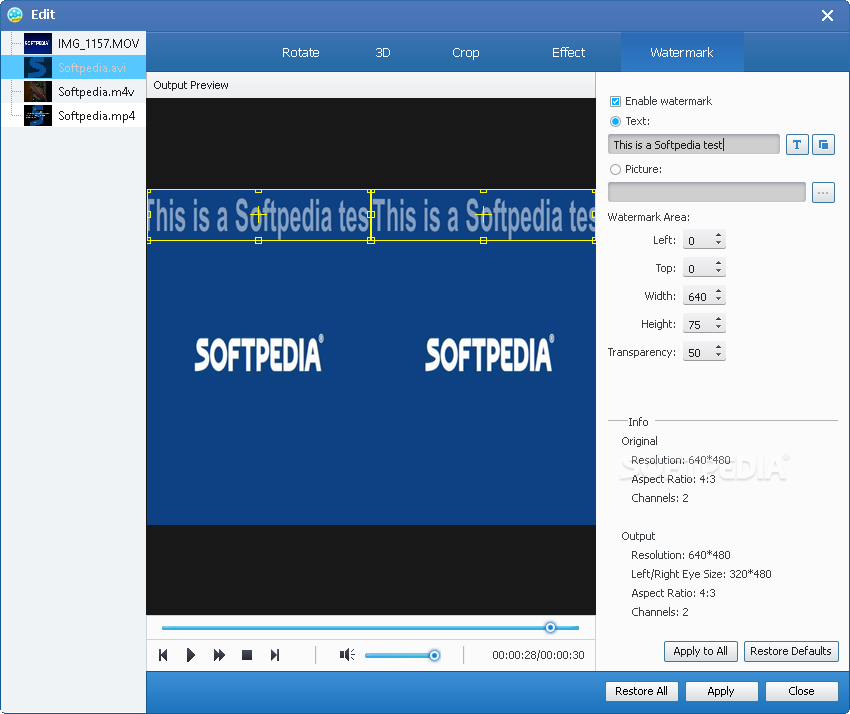Increase the Left value stepper
This screenshot has height=714, width=850.
tap(718, 235)
